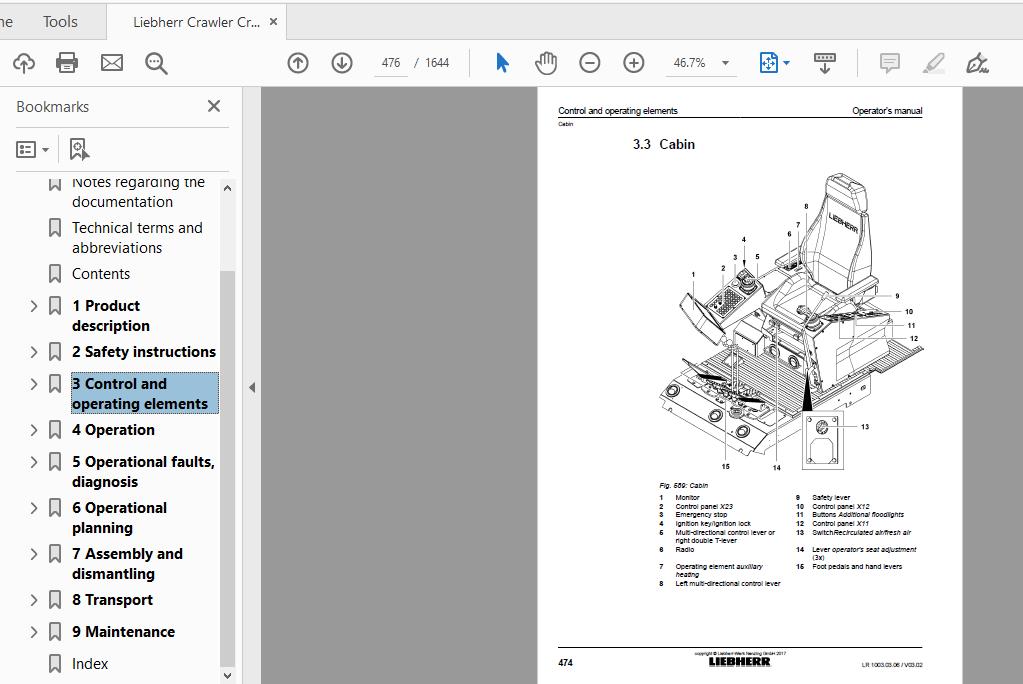Open the Contents bookmark

[x=100, y=273]
